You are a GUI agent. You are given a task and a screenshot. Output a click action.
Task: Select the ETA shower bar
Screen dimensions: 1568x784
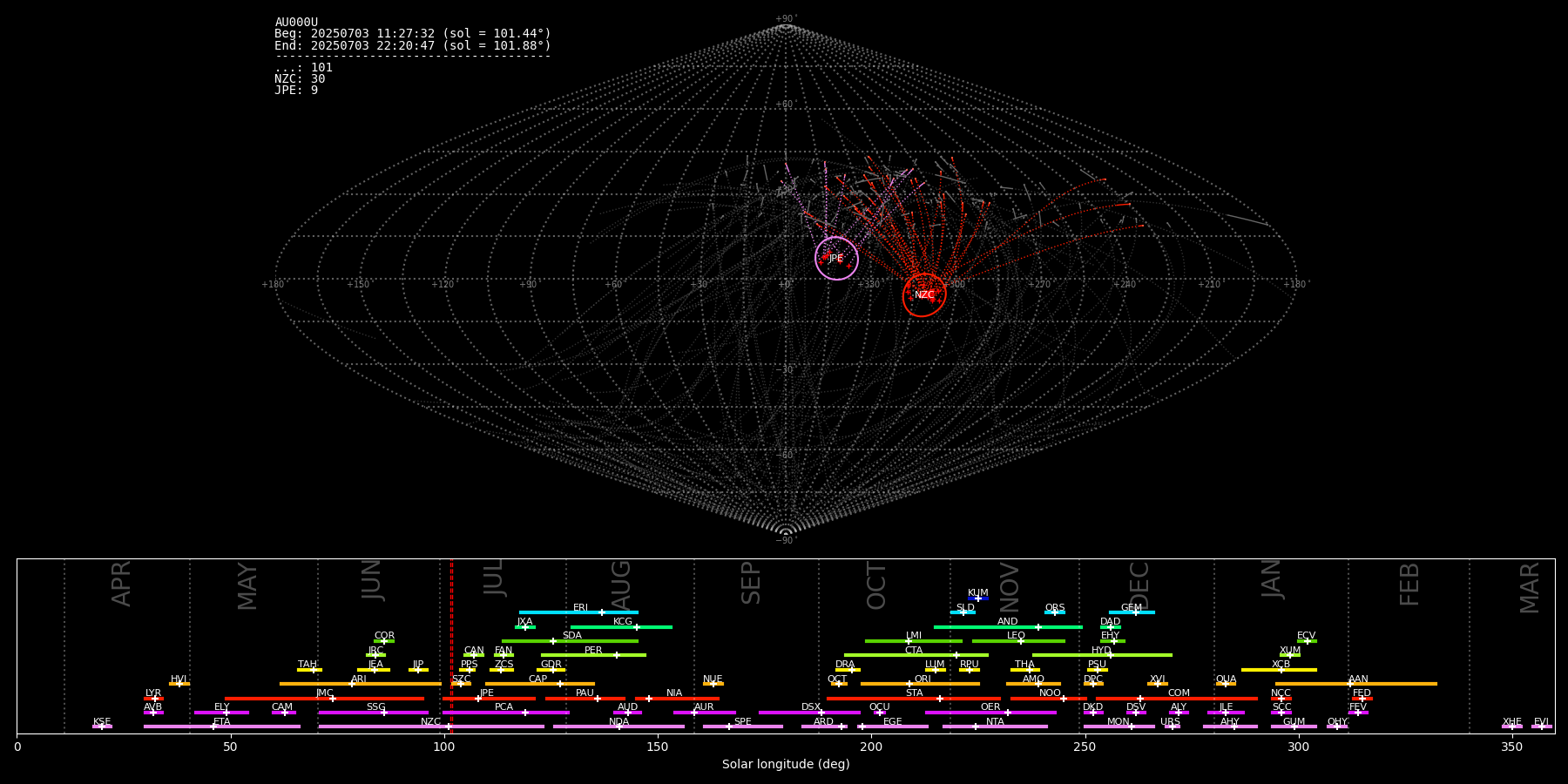[222, 727]
